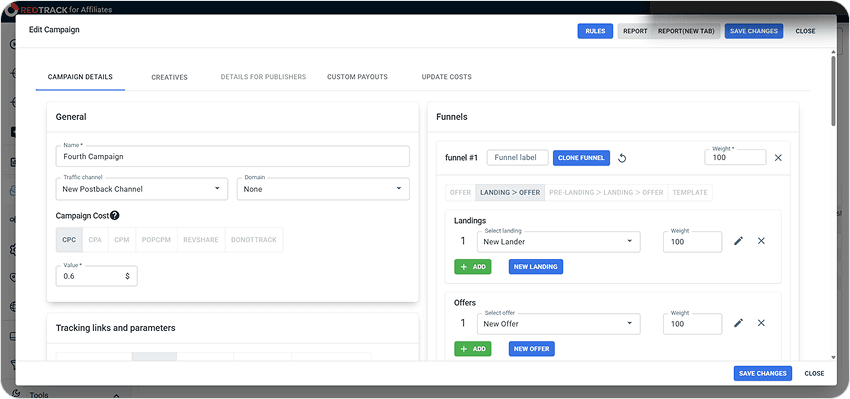Click the green ADD button under Offers

tap(473, 349)
